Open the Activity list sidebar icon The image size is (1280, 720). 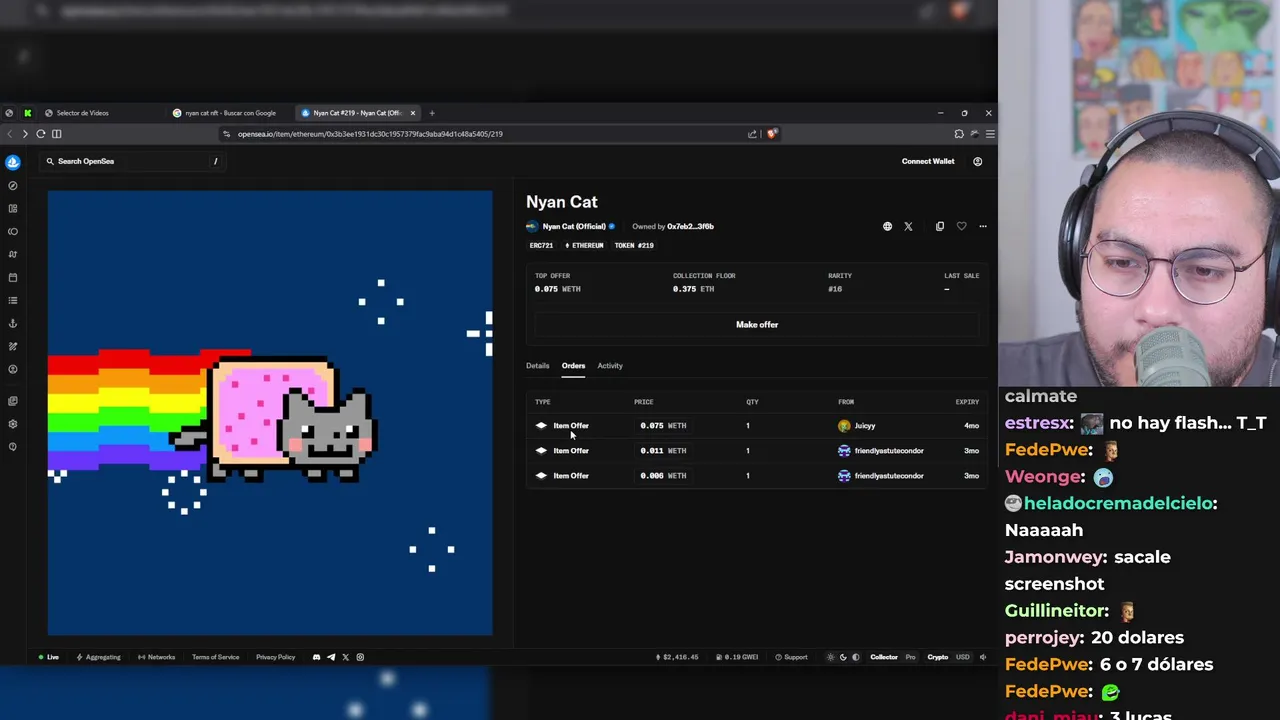pos(13,301)
